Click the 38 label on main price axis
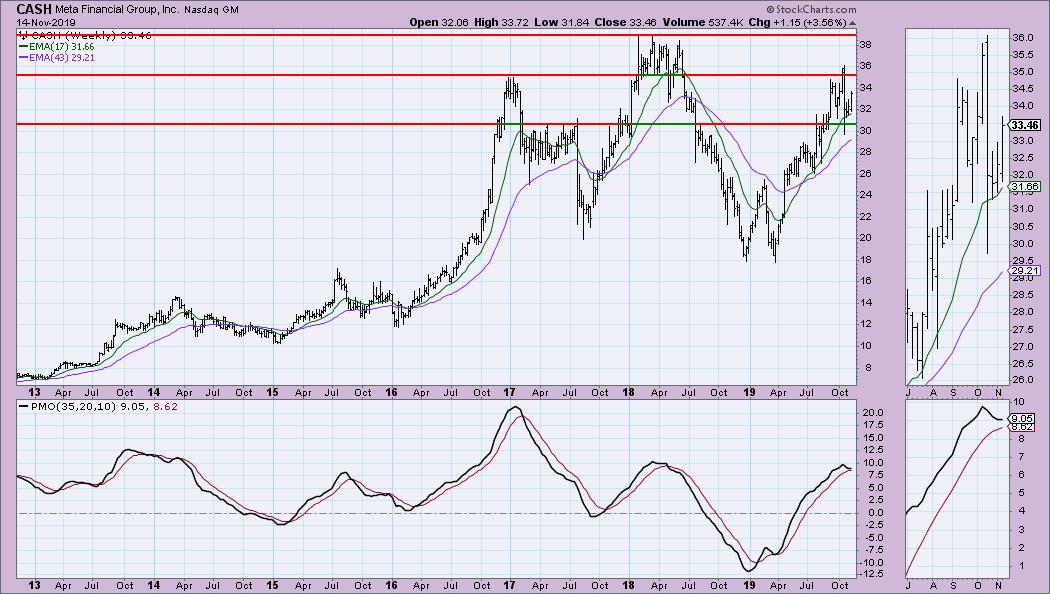This screenshot has height=594, width=1050. point(865,44)
